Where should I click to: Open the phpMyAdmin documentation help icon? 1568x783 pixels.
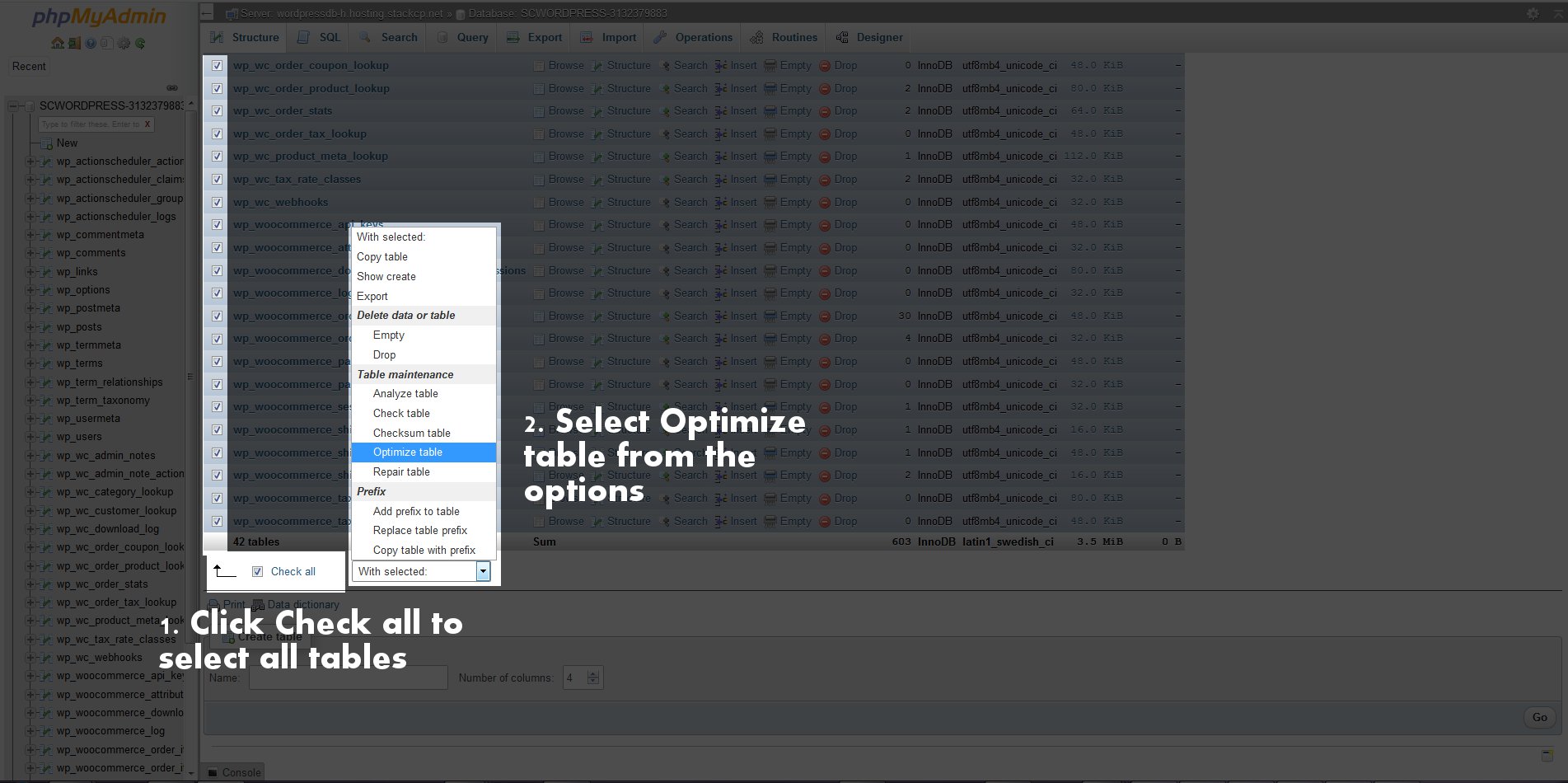point(91,43)
